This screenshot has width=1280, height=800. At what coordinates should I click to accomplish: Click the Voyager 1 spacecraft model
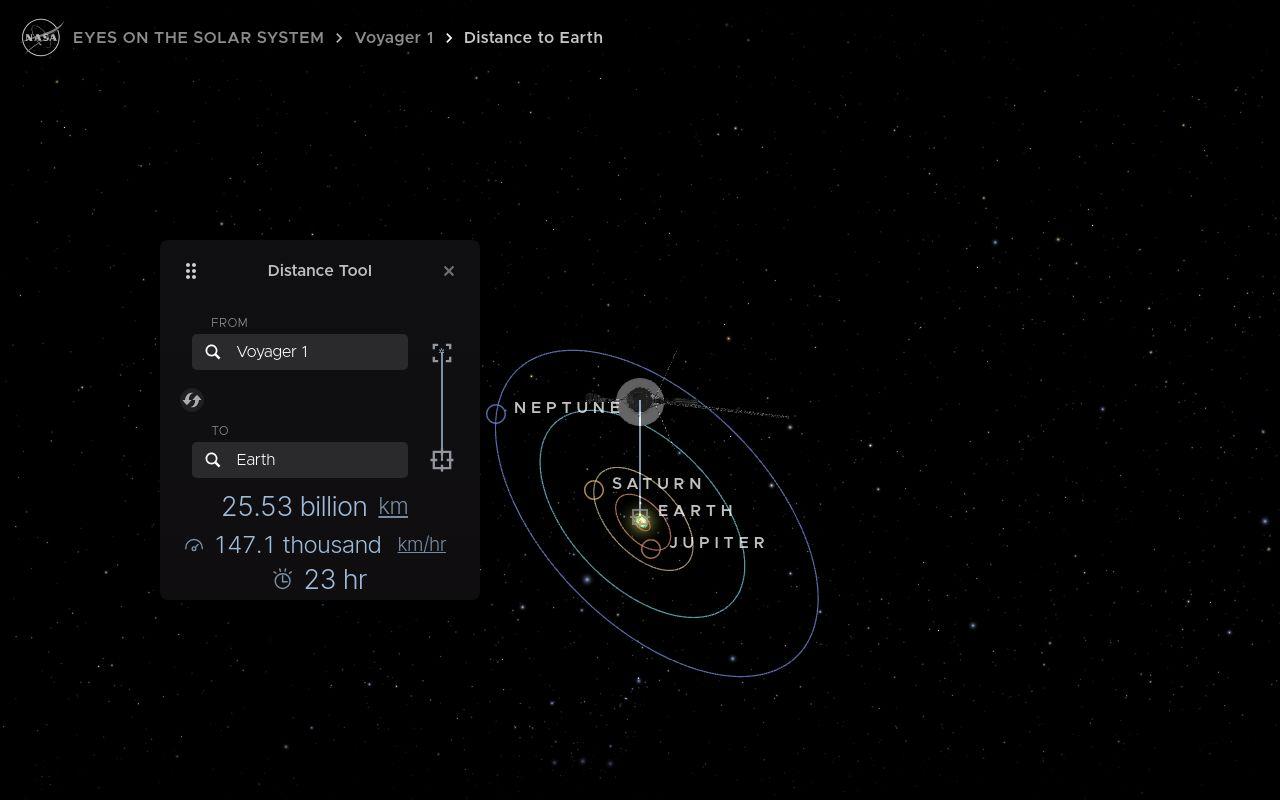[640, 402]
